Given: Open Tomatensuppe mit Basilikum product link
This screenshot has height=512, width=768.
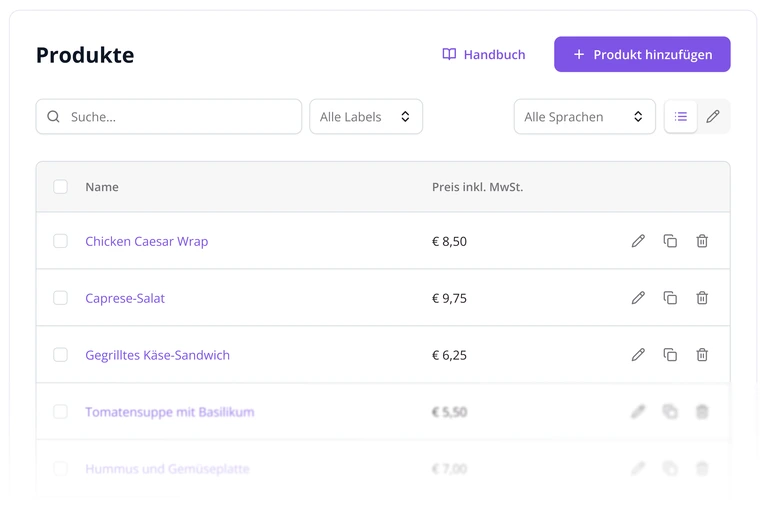Looking at the screenshot, I should [x=169, y=412].
